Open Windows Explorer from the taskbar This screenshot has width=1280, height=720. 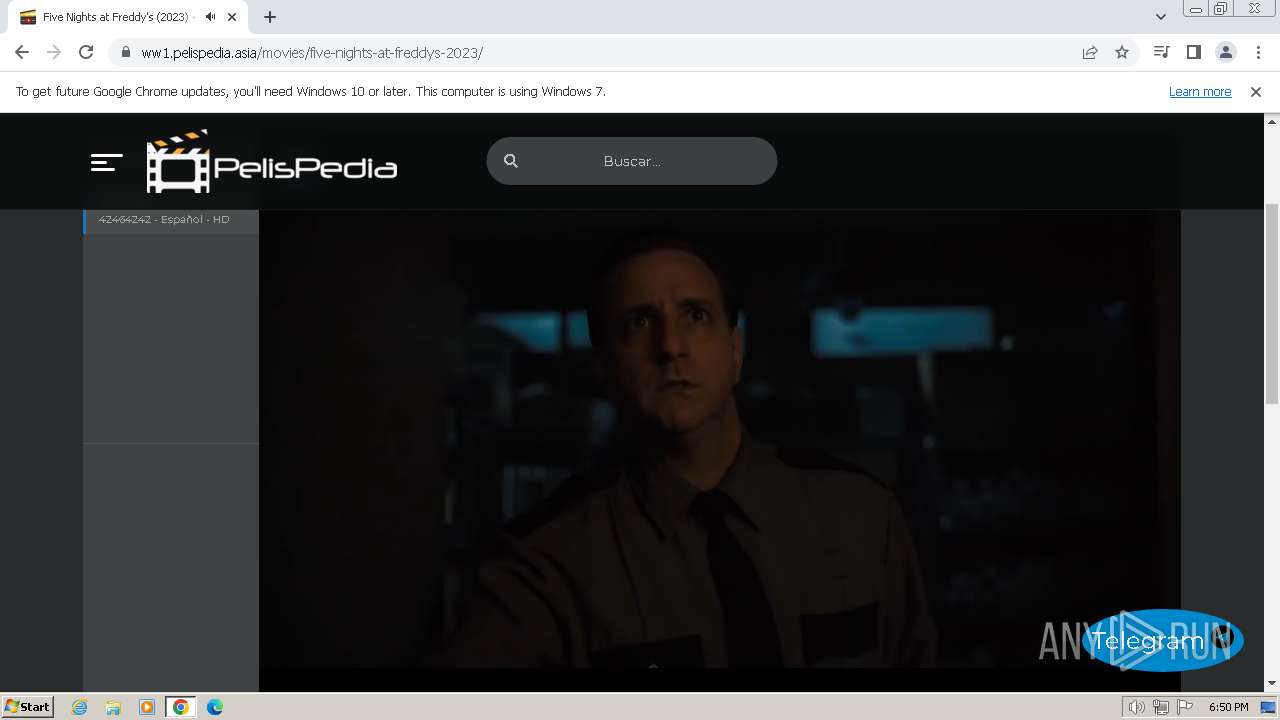113,707
